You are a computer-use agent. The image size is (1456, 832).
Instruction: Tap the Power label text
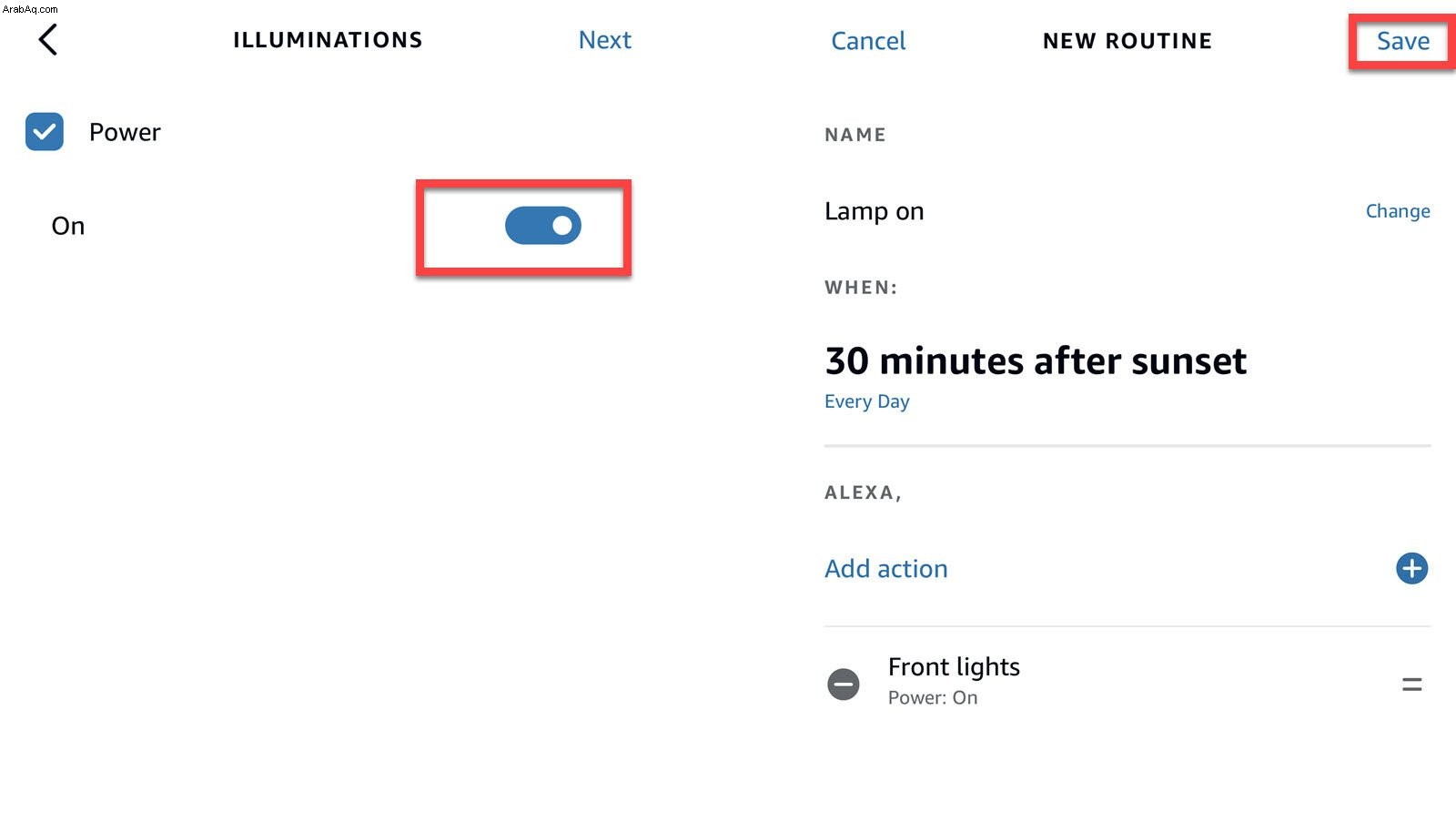tap(125, 132)
